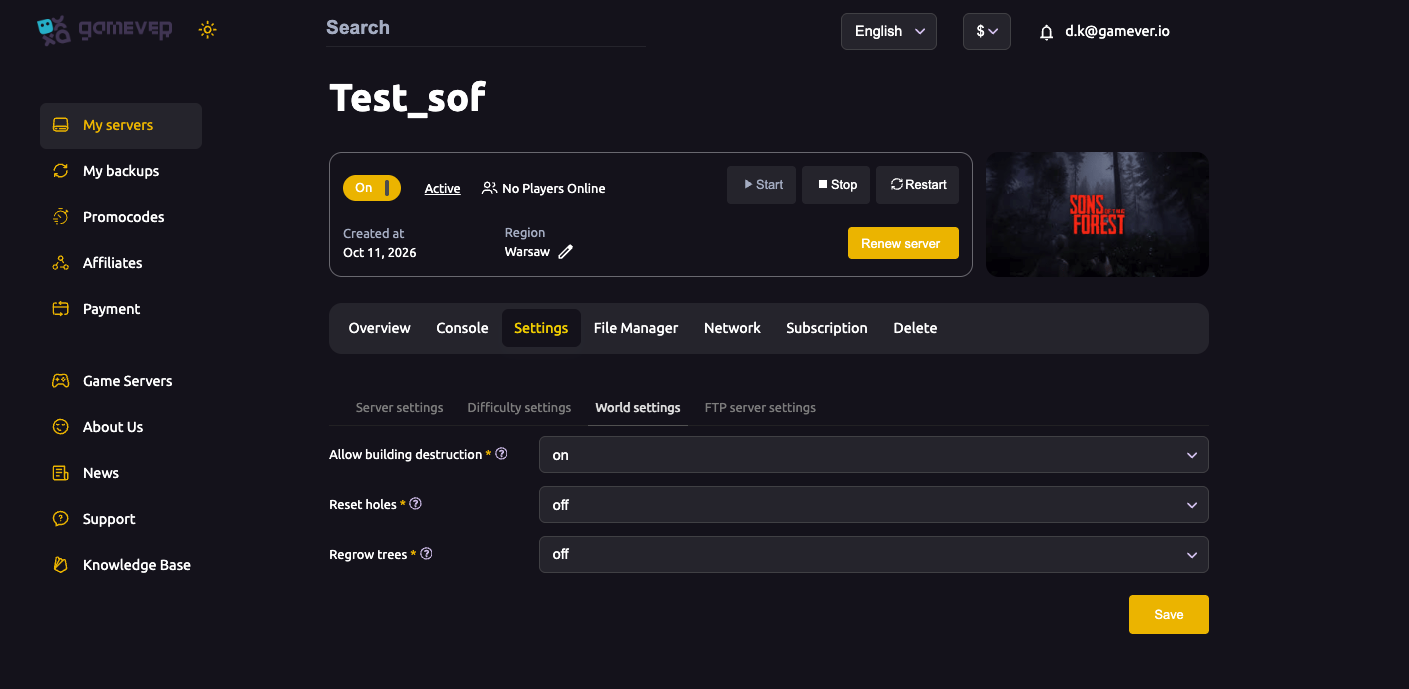This screenshot has width=1409, height=689.
Task: Open the About Us page
Action: coord(113,427)
